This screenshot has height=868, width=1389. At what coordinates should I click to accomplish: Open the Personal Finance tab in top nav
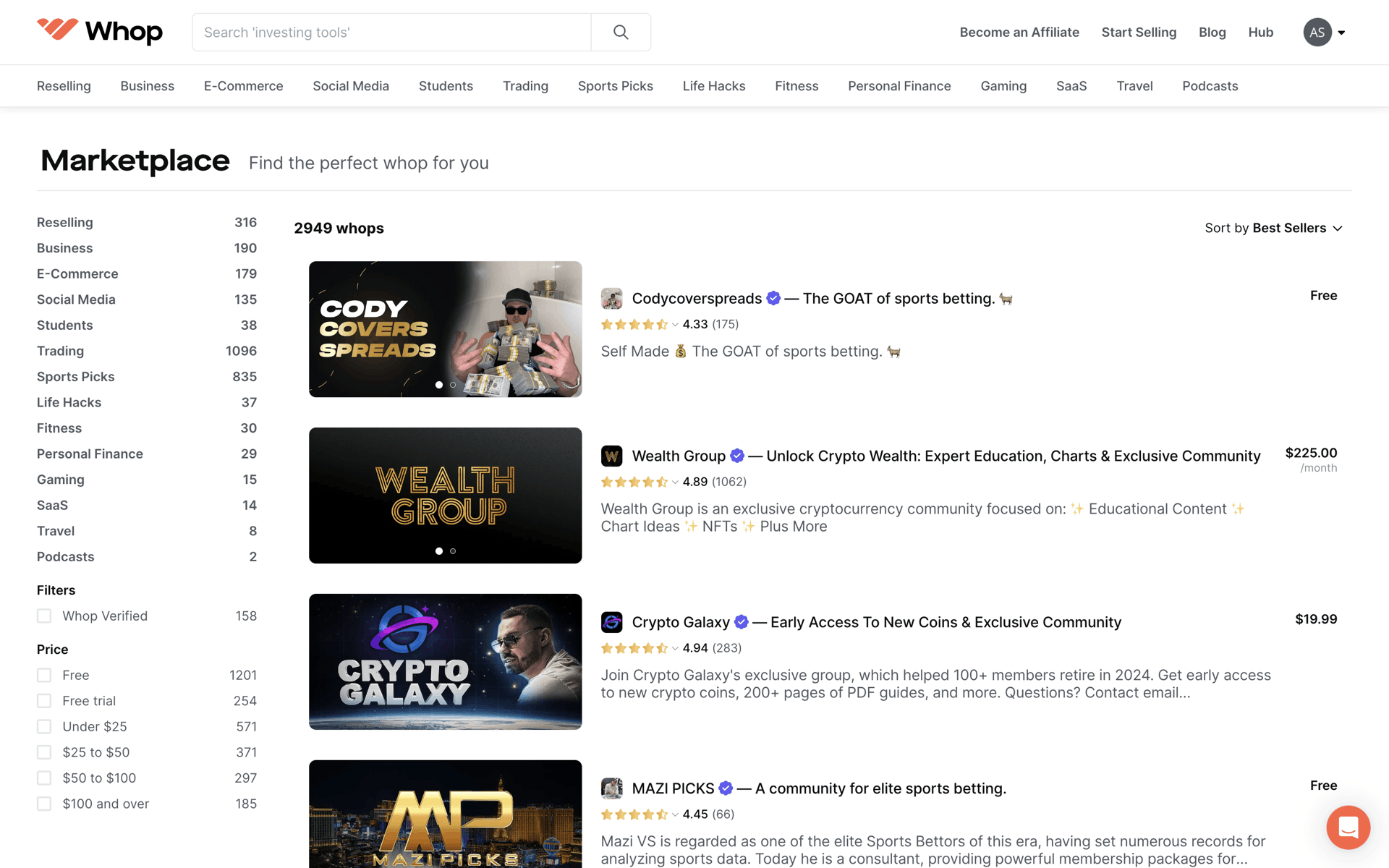[x=899, y=86]
